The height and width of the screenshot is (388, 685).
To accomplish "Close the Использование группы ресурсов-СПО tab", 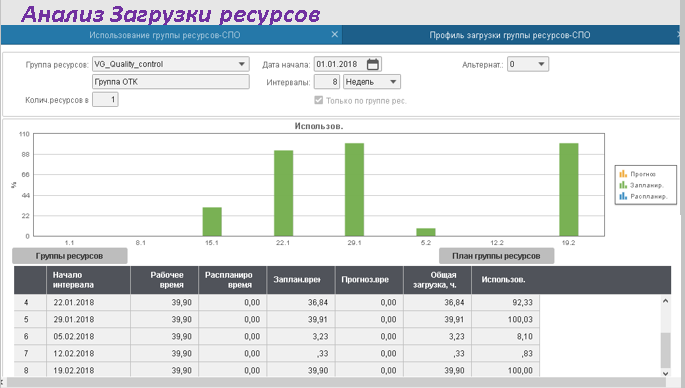I will (x=335, y=35).
